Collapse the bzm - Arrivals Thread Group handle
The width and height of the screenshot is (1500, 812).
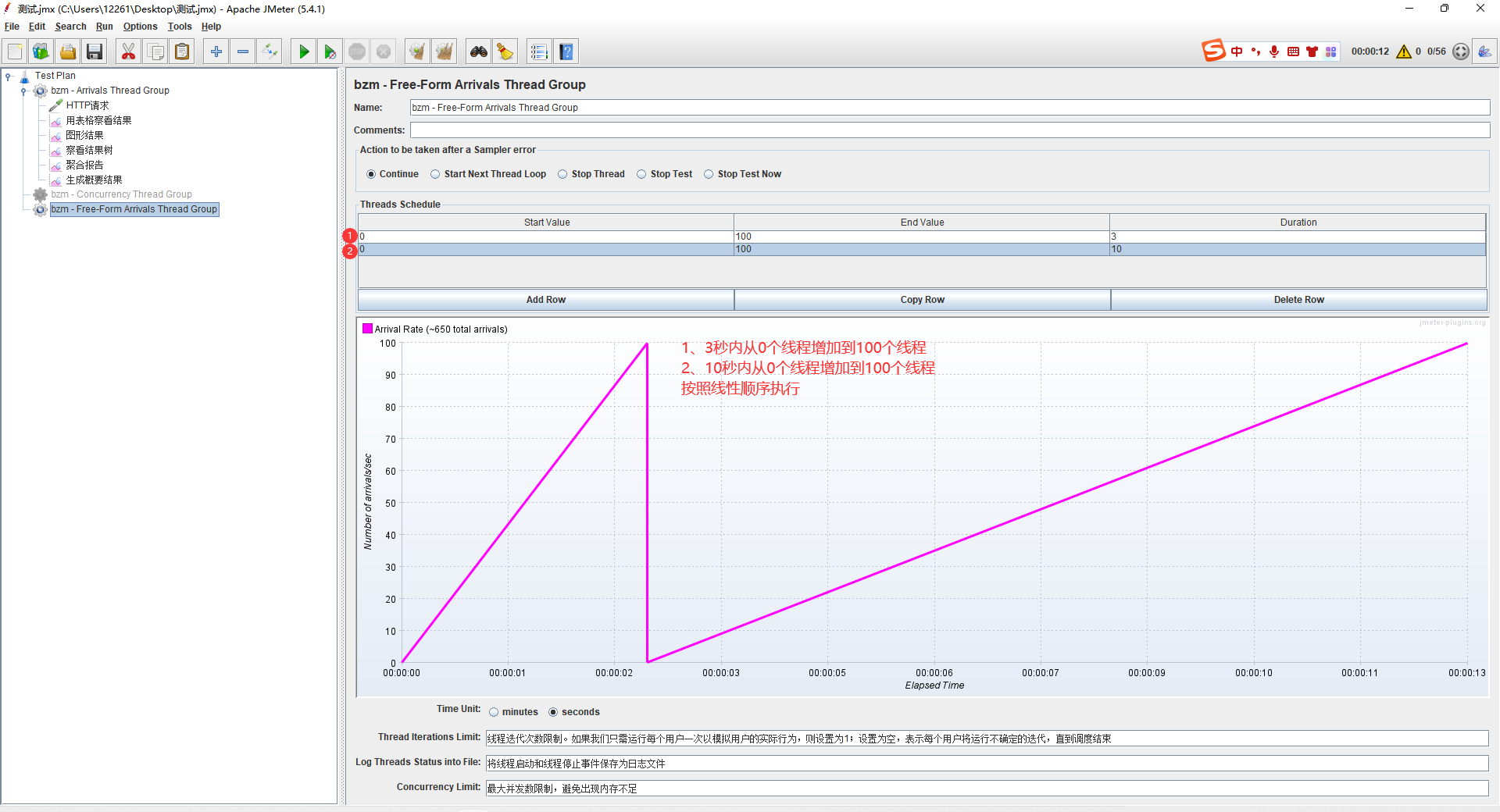(23, 91)
